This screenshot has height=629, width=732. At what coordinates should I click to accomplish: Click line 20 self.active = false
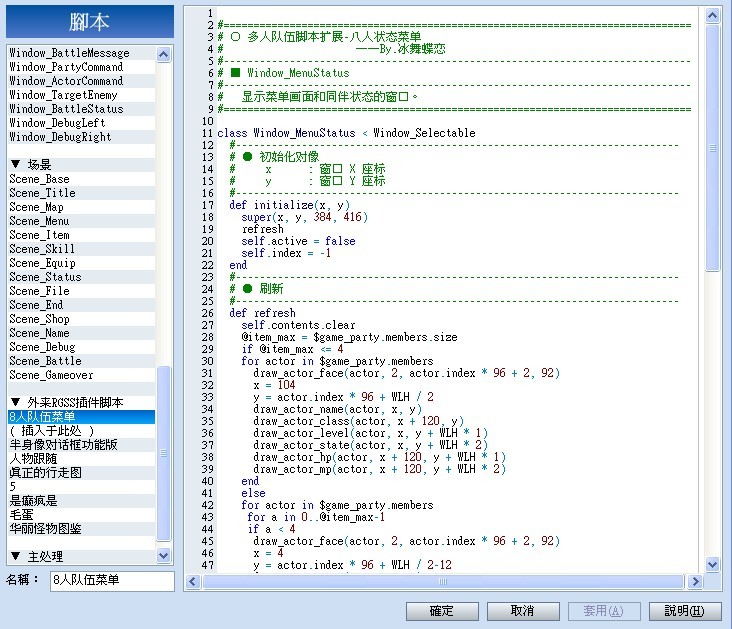tap(298, 241)
